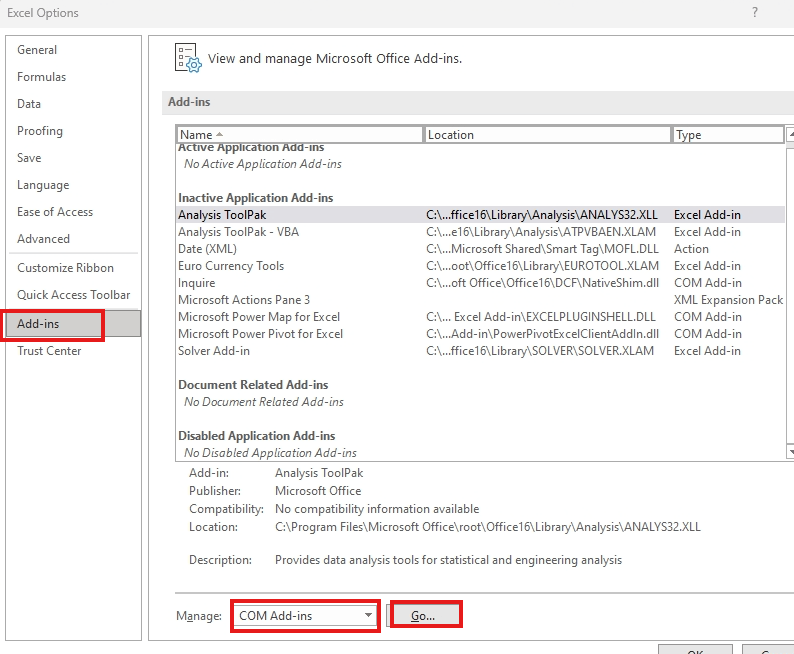
Task: Click the OK button at the bottom
Action: [695, 649]
